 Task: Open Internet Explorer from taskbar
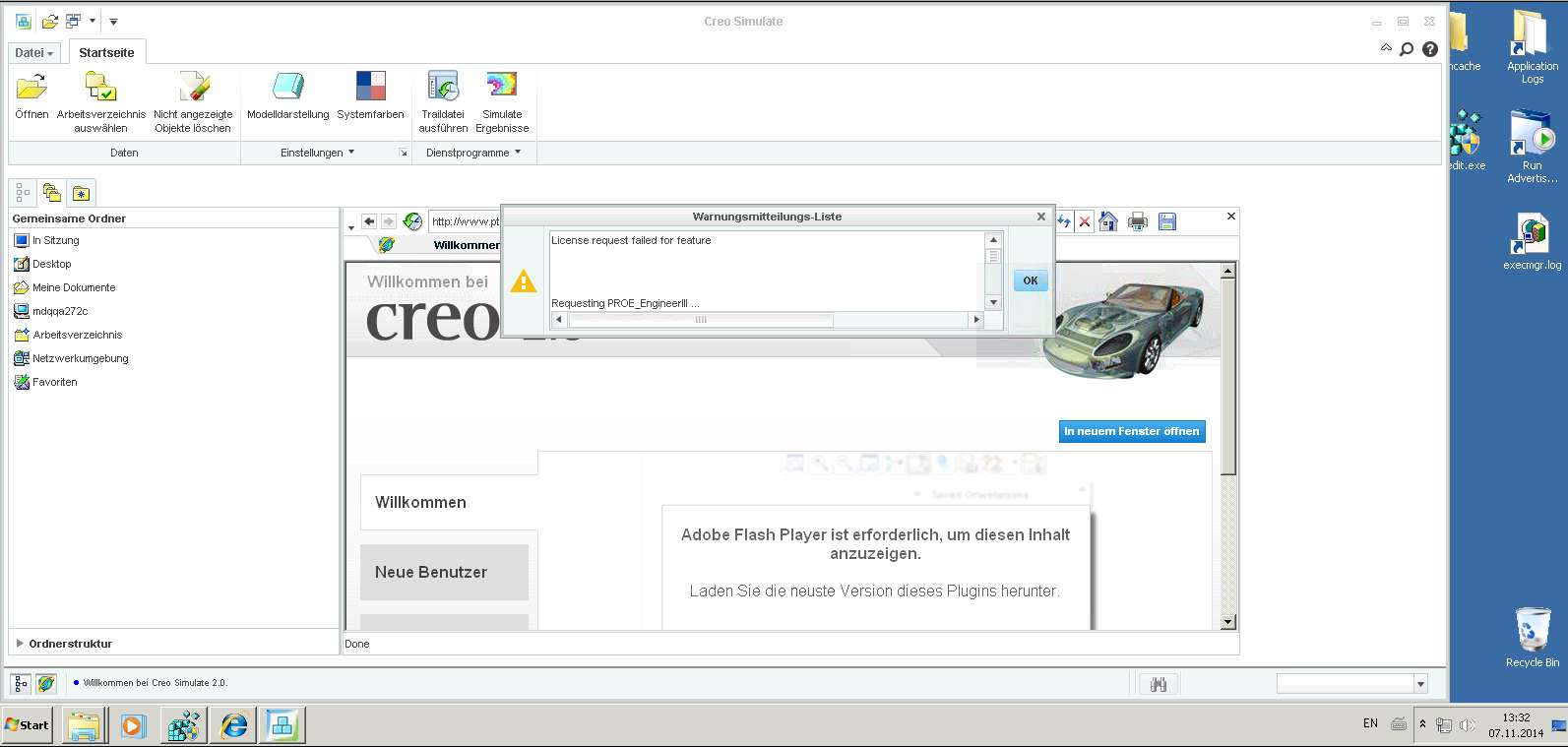pos(233,725)
